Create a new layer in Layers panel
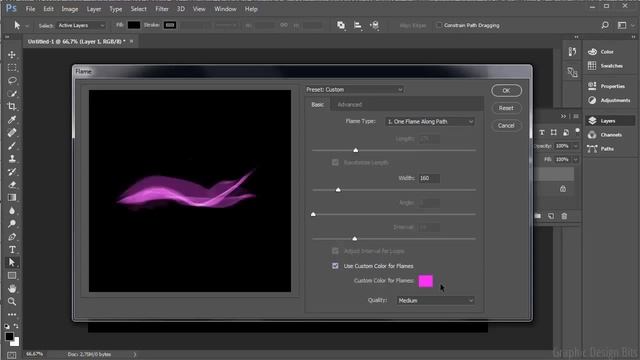The image size is (640, 360). (551, 216)
